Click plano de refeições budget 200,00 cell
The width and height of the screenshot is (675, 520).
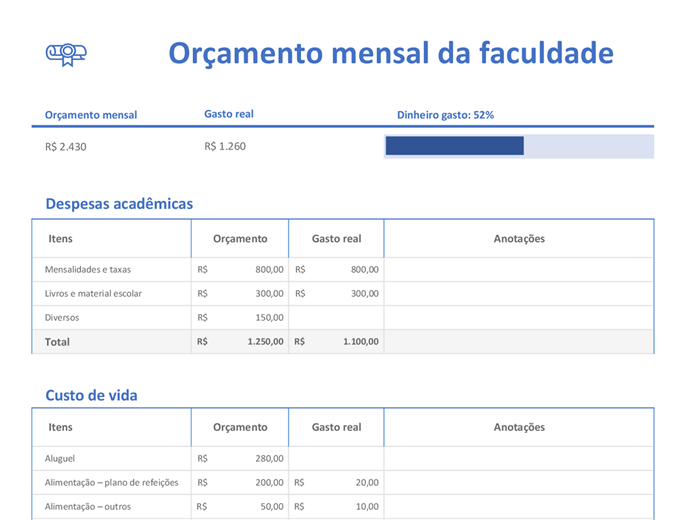[x=240, y=483]
